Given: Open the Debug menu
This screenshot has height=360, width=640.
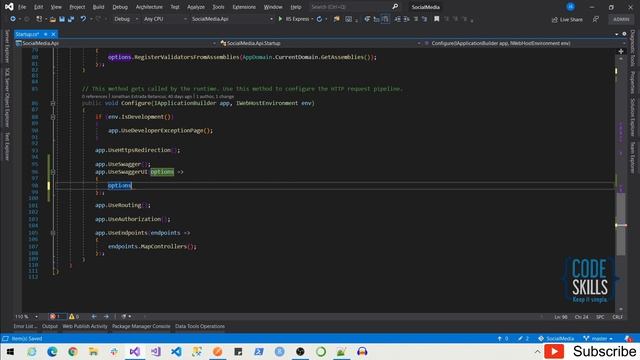Looking at the screenshot, I should pos(120,7).
